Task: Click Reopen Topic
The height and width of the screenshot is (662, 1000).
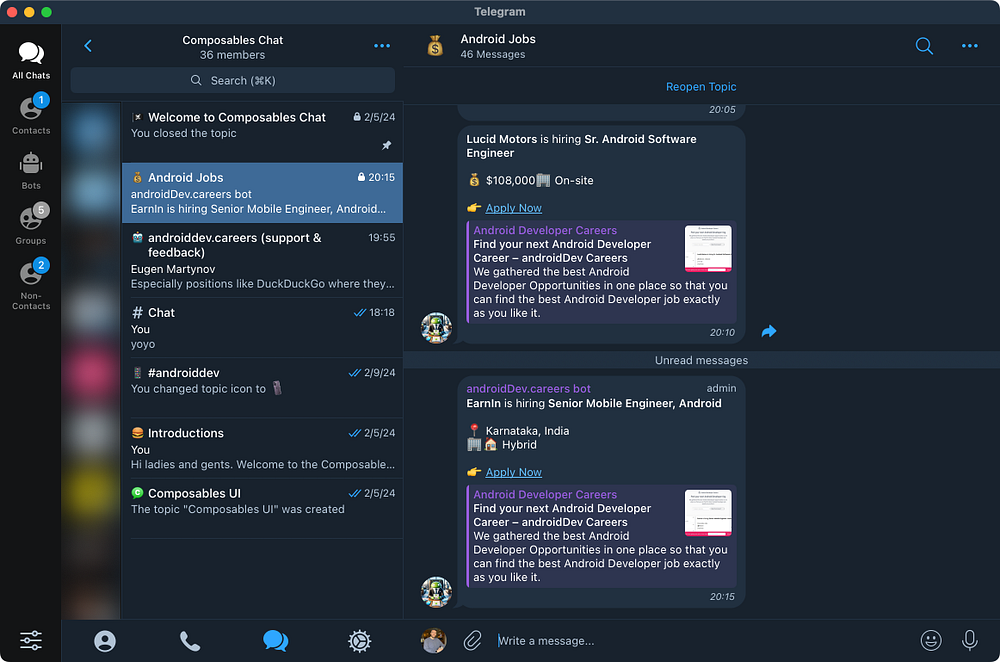Action: 701,87
